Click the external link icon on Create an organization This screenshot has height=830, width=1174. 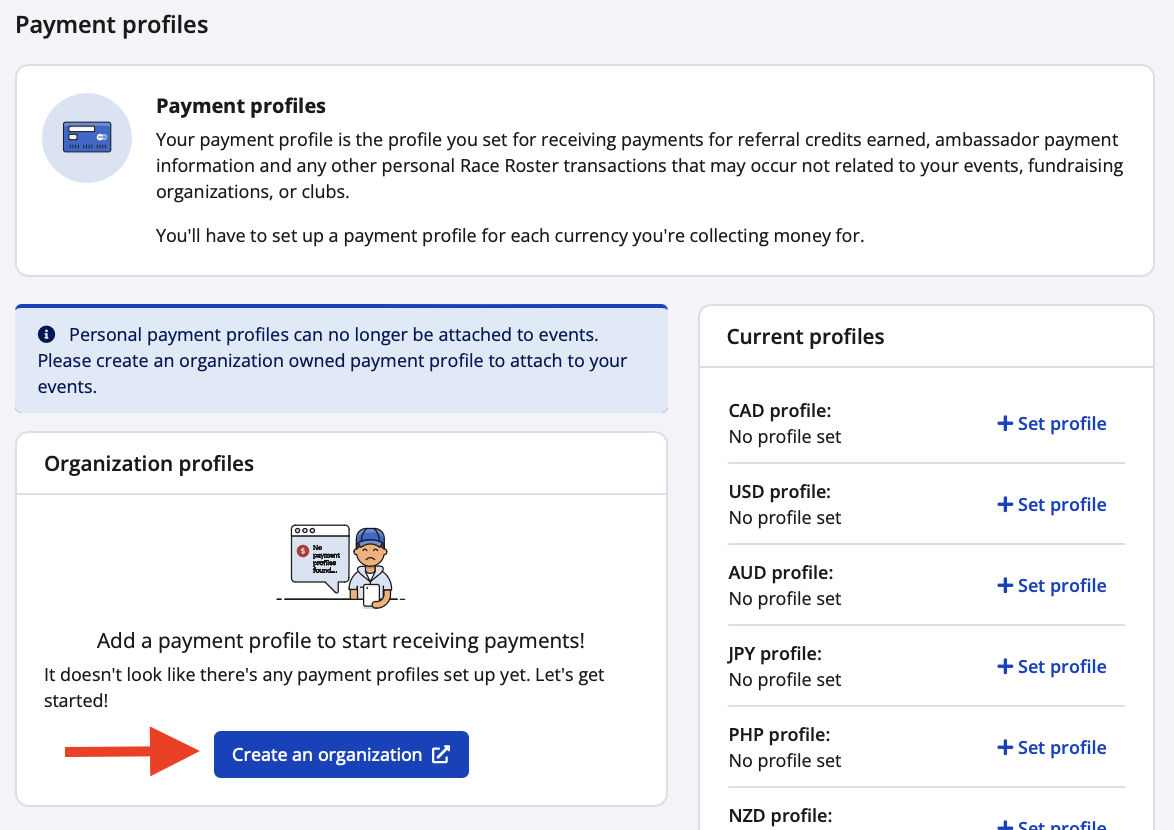pyautogui.click(x=440, y=755)
